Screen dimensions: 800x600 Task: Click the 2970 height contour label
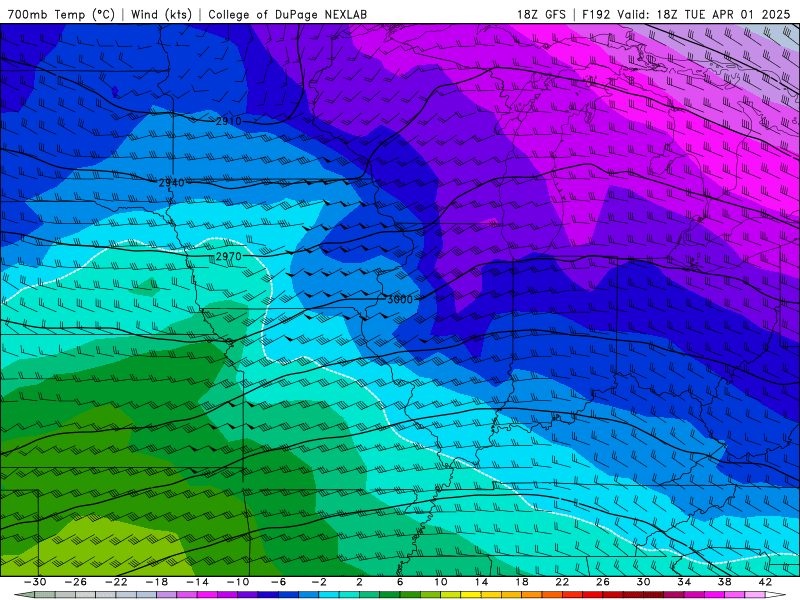(x=228, y=256)
